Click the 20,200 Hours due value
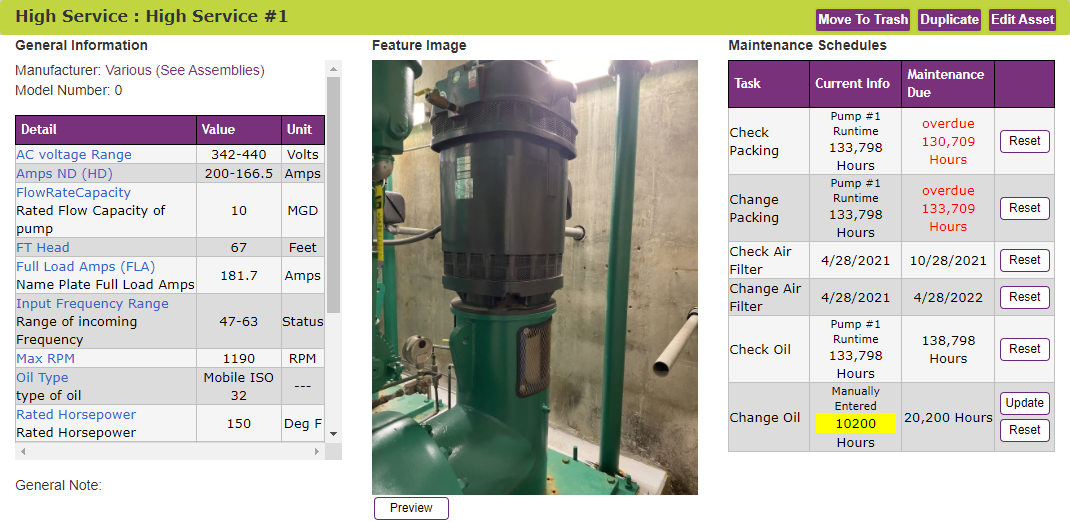Viewport: 1070px width, 522px height. point(948,418)
